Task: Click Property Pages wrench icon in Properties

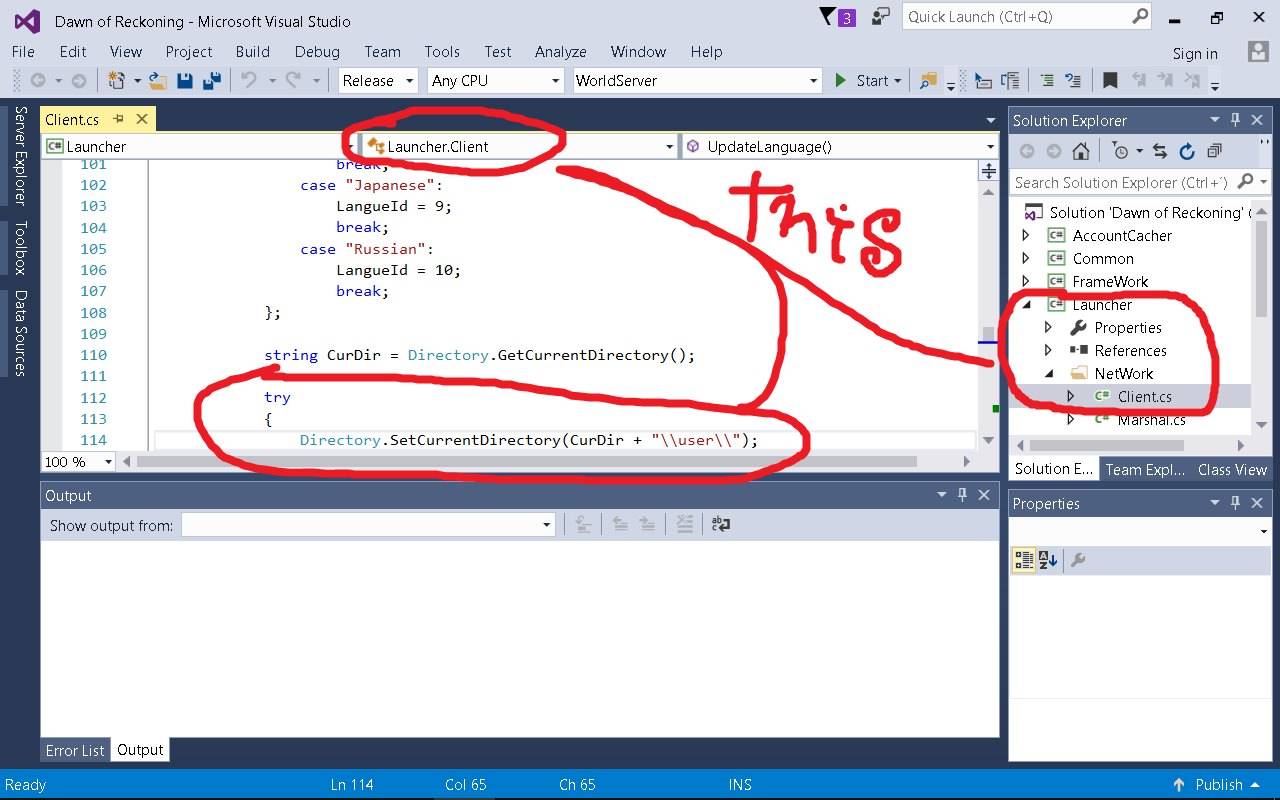Action: point(1078,560)
